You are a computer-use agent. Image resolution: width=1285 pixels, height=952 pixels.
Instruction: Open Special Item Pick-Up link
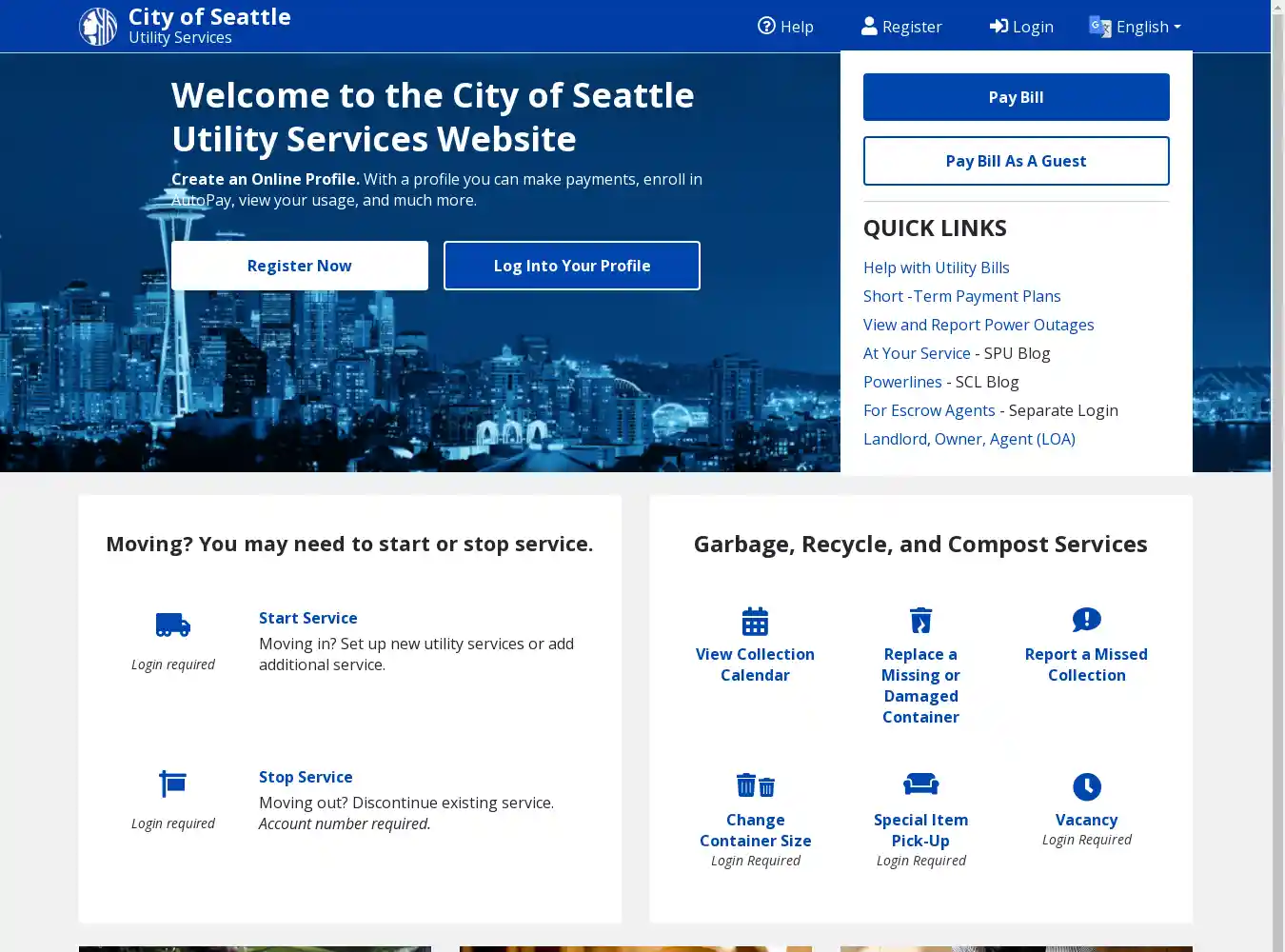[x=920, y=830]
